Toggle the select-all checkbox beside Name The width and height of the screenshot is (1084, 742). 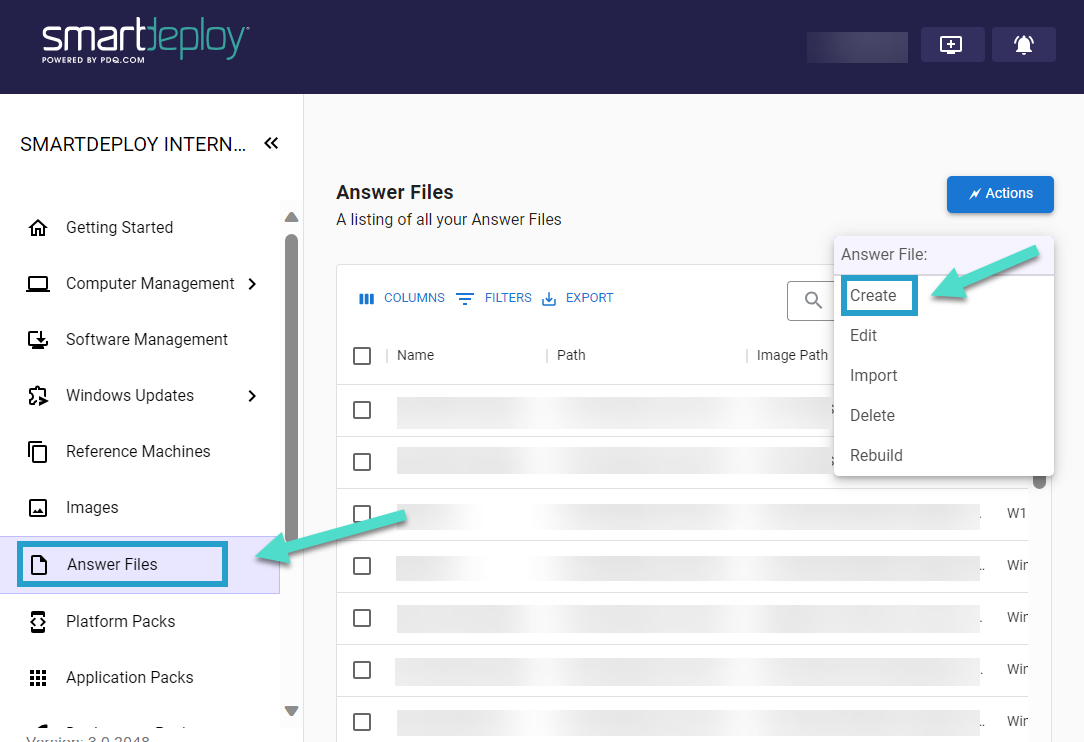point(362,356)
